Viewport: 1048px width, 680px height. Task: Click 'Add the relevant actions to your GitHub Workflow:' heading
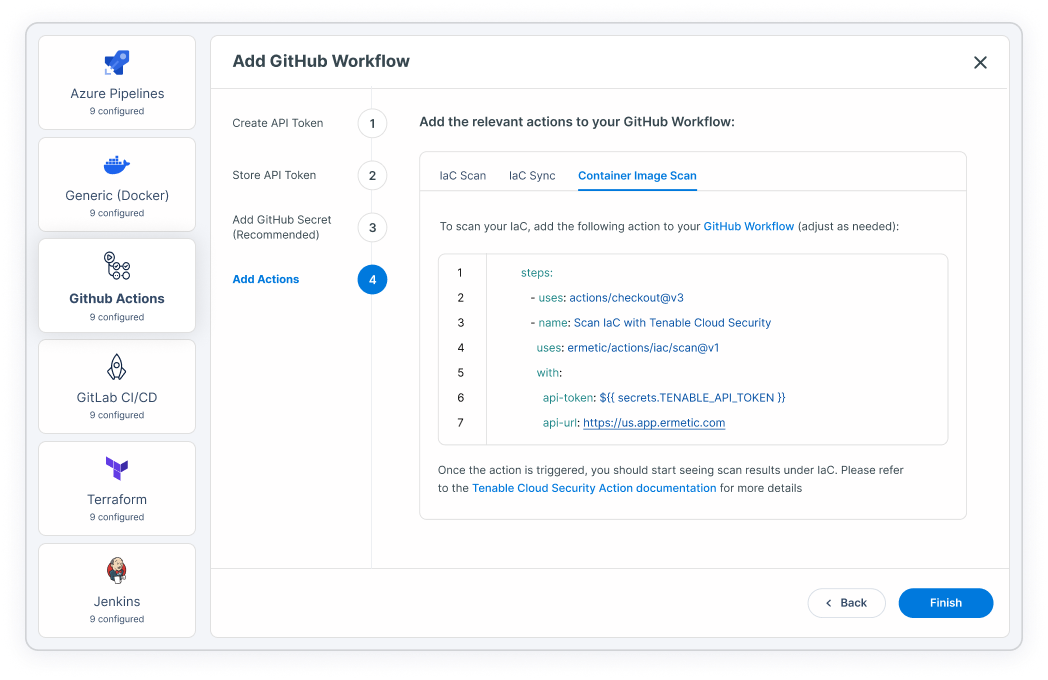point(577,122)
